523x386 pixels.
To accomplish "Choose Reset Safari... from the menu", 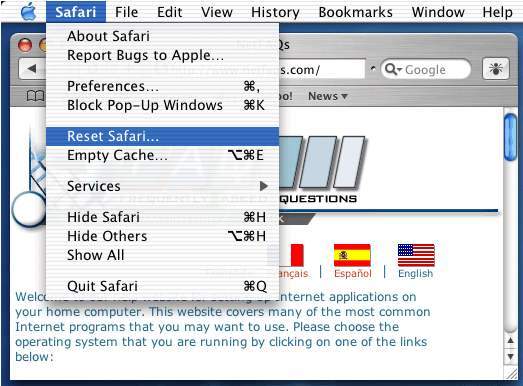I will click(x=162, y=136).
